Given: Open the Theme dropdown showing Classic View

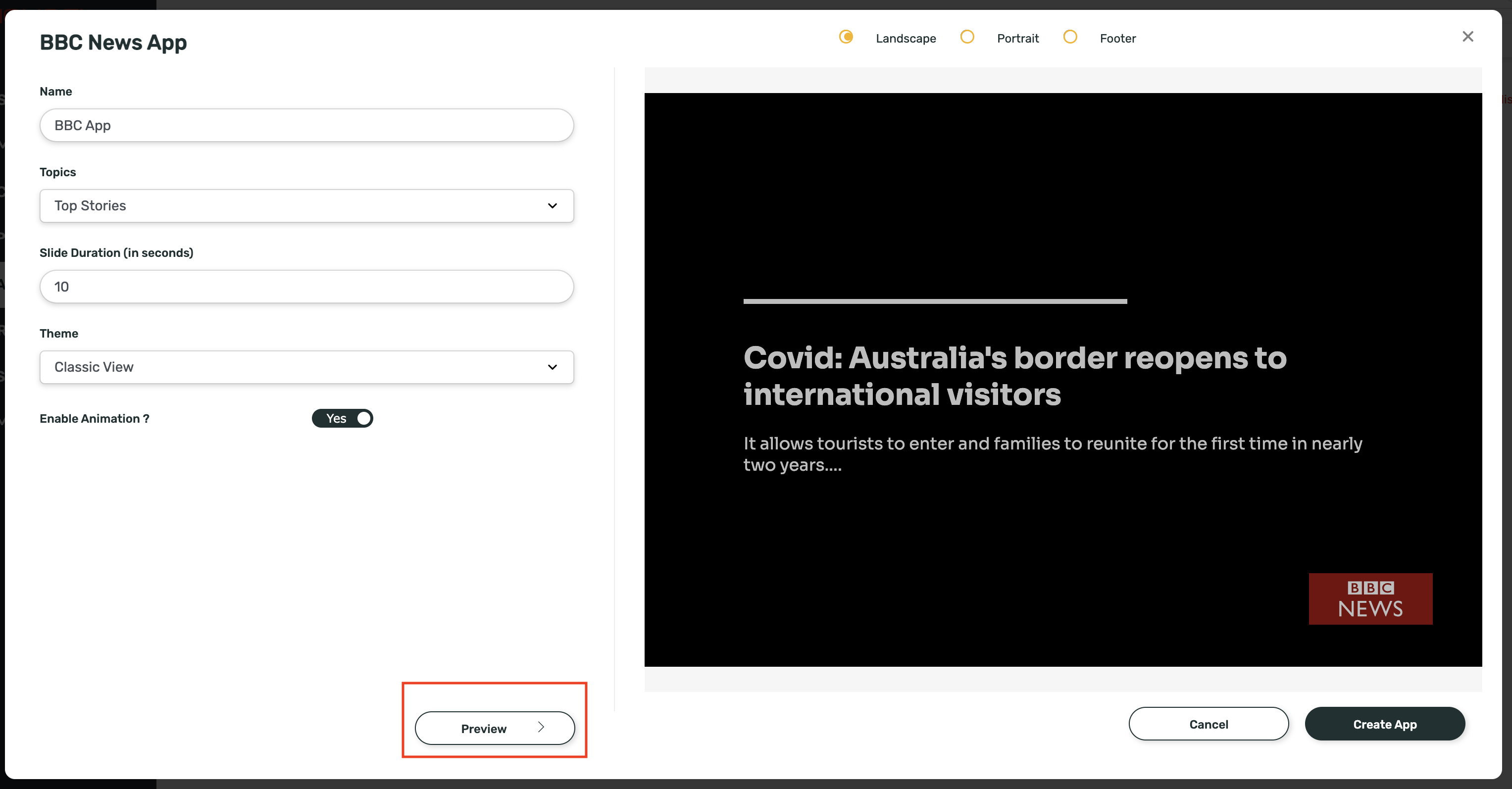Looking at the screenshot, I should coord(306,367).
